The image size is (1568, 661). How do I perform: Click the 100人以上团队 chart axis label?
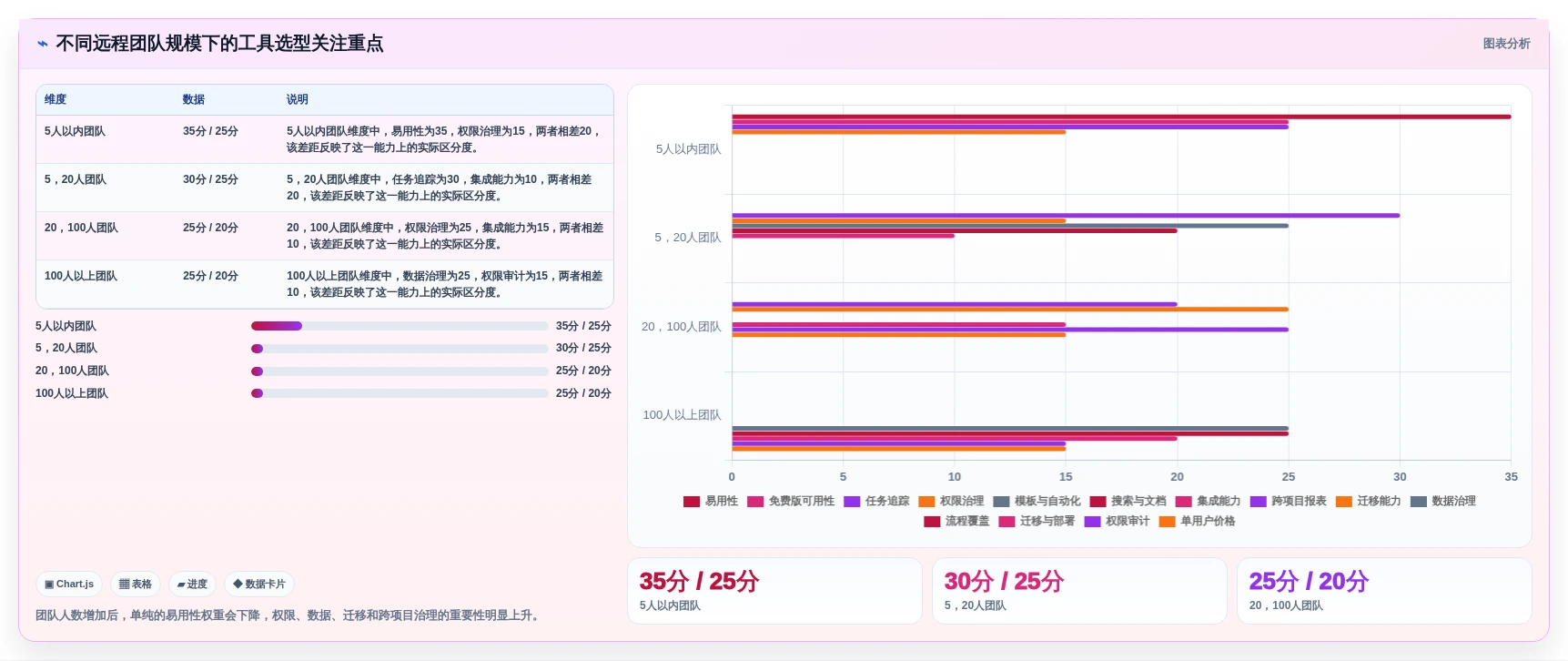click(682, 415)
